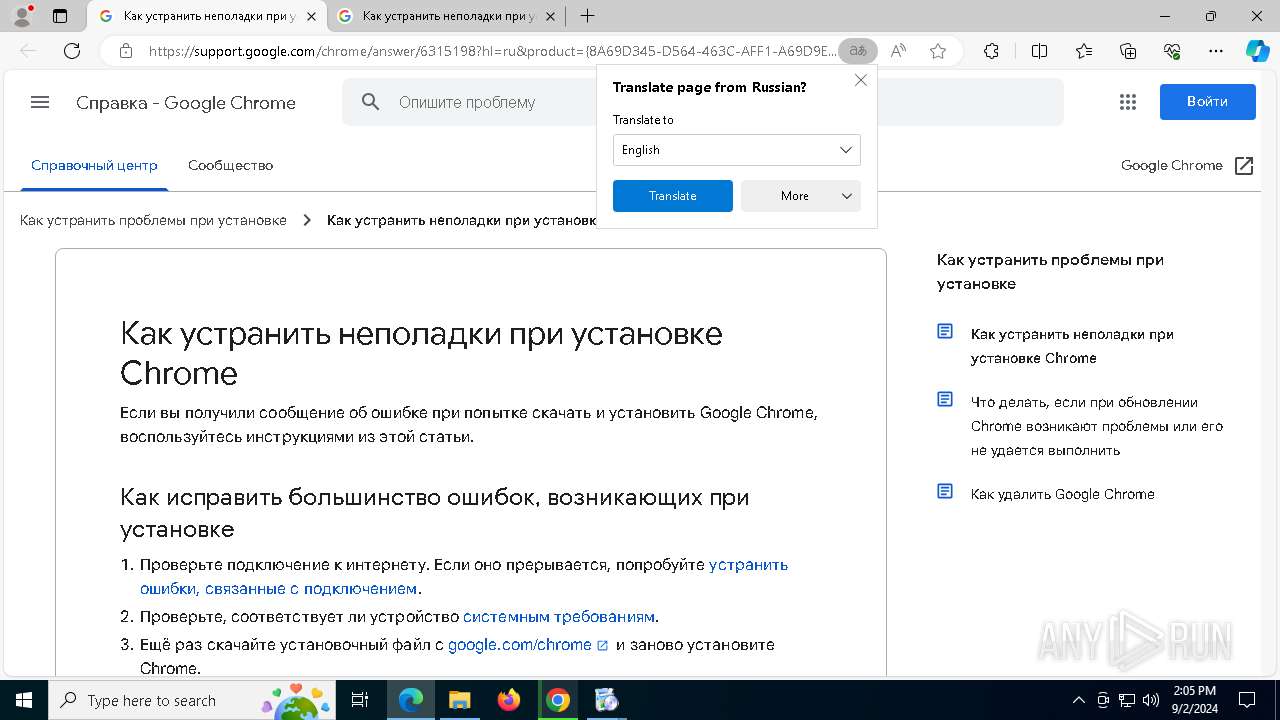The image size is (1280, 720).
Task: Open Browser essentials icon
Action: tap(1172, 51)
